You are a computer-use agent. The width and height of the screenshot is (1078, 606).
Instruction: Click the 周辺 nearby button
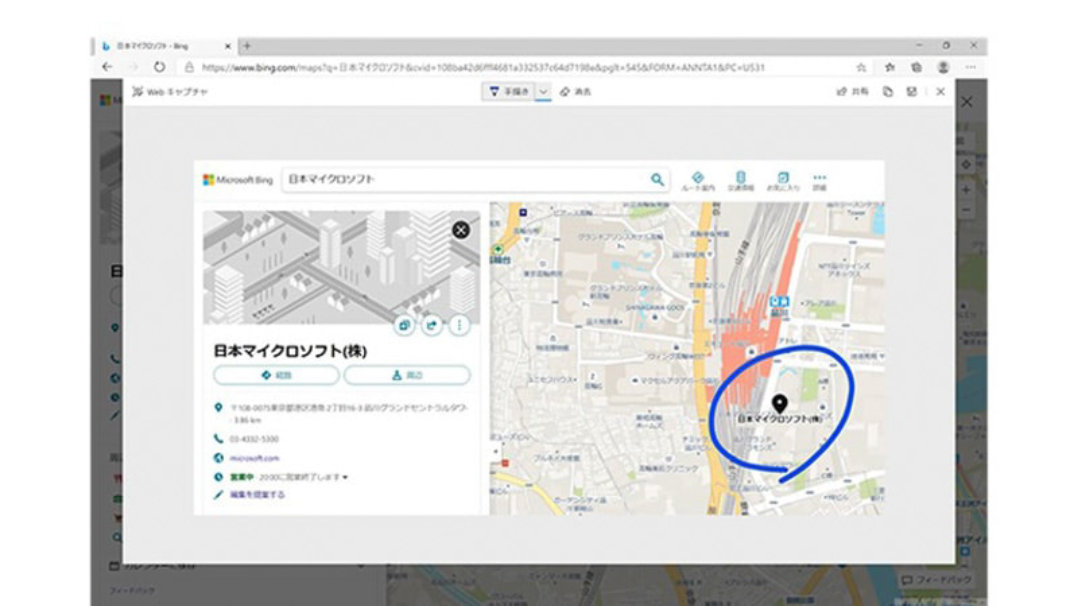(407, 376)
